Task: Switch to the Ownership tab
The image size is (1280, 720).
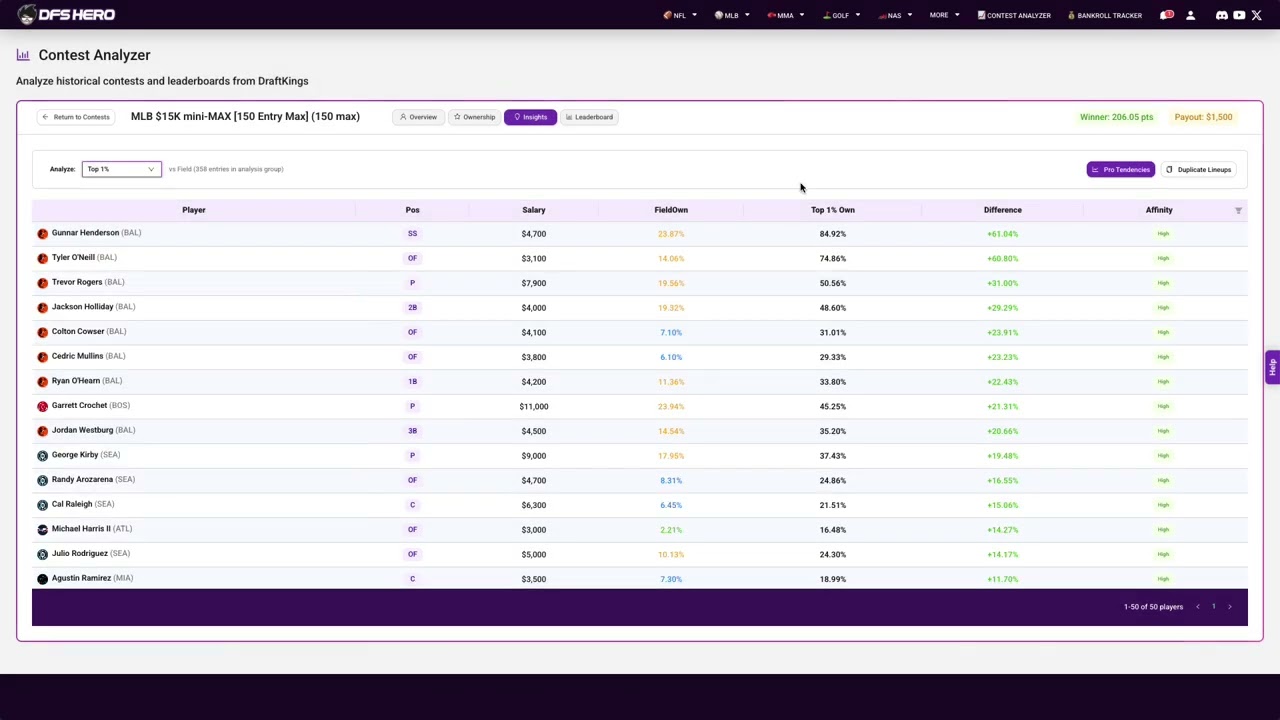Action: (474, 117)
